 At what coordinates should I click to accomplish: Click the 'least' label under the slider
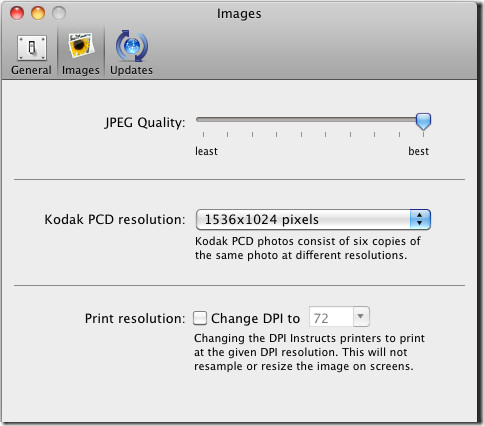pos(206,151)
